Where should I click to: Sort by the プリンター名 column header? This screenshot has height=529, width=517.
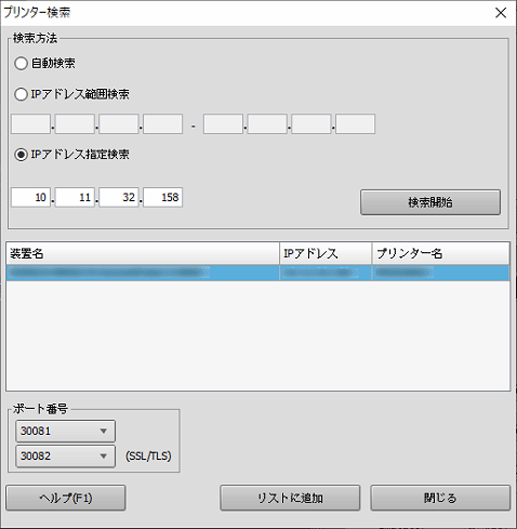[441, 253]
